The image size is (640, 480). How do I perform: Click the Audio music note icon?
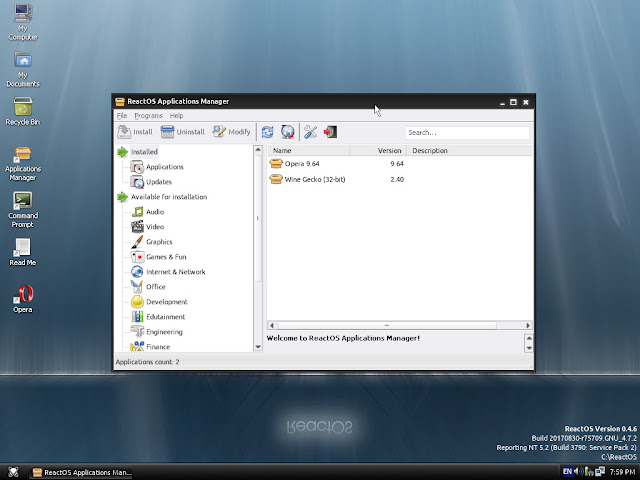137,211
